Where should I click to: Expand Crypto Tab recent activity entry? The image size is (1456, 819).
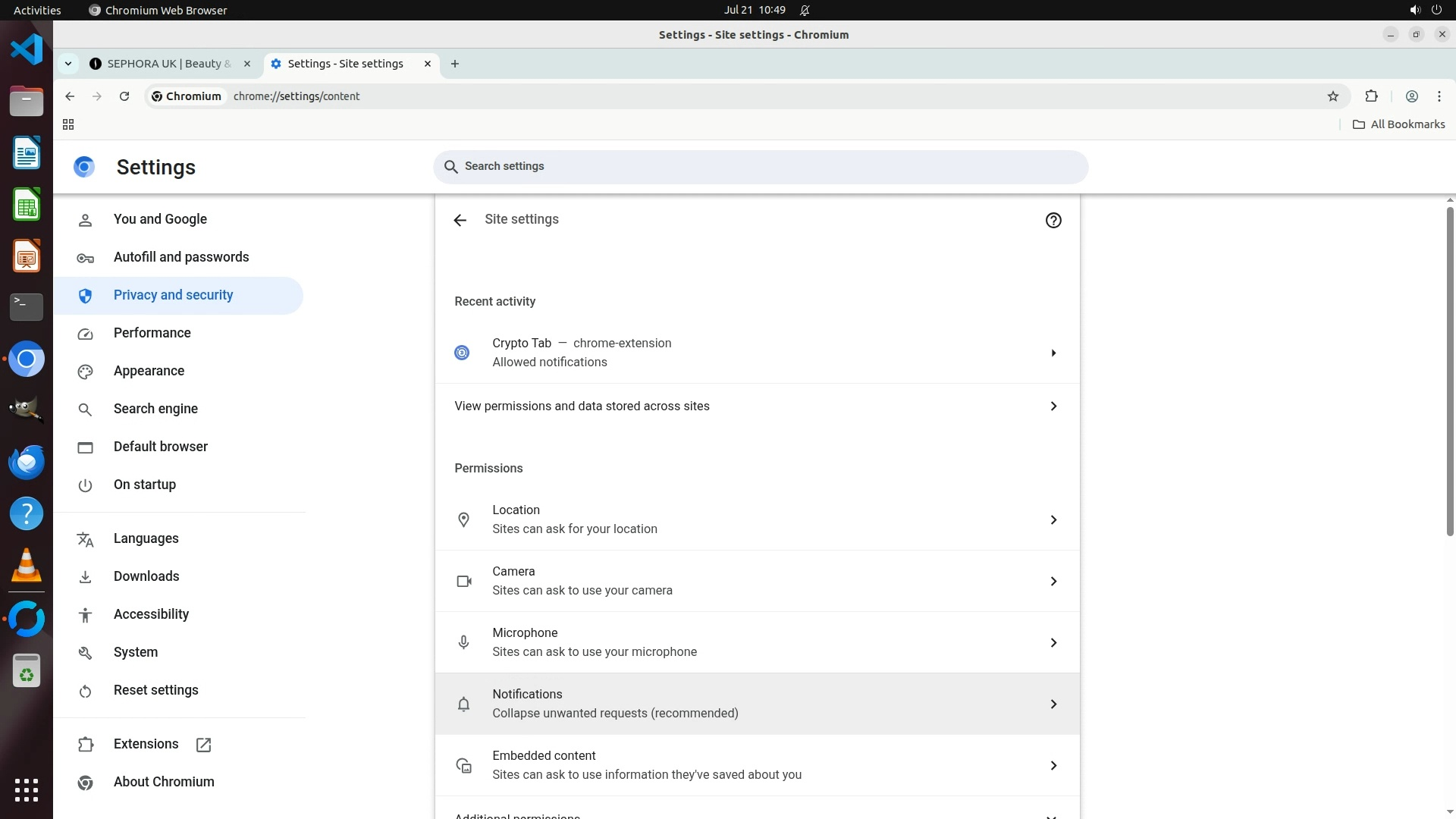pyautogui.click(x=1053, y=353)
